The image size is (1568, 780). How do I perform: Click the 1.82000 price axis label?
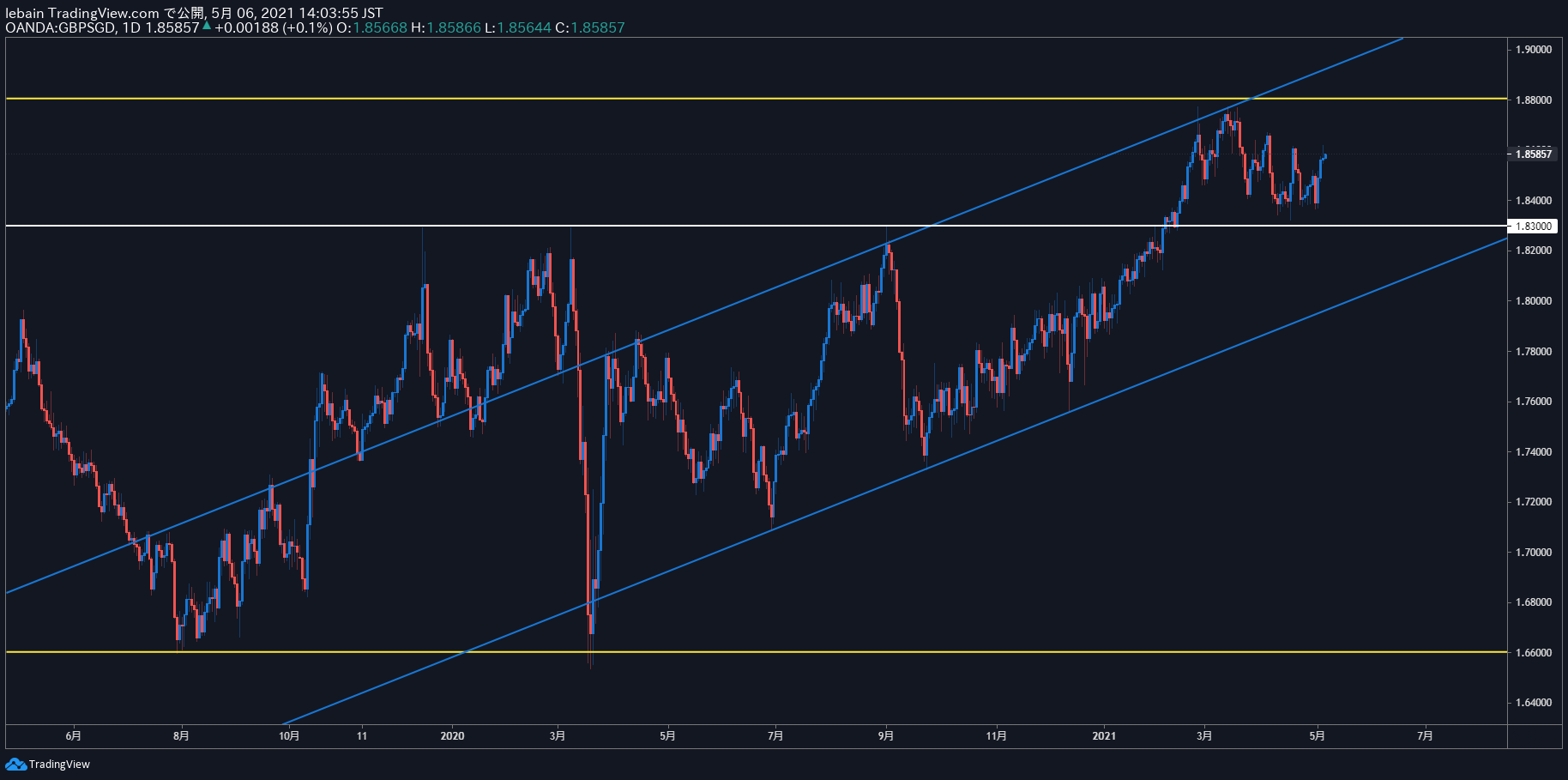(1533, 251)
